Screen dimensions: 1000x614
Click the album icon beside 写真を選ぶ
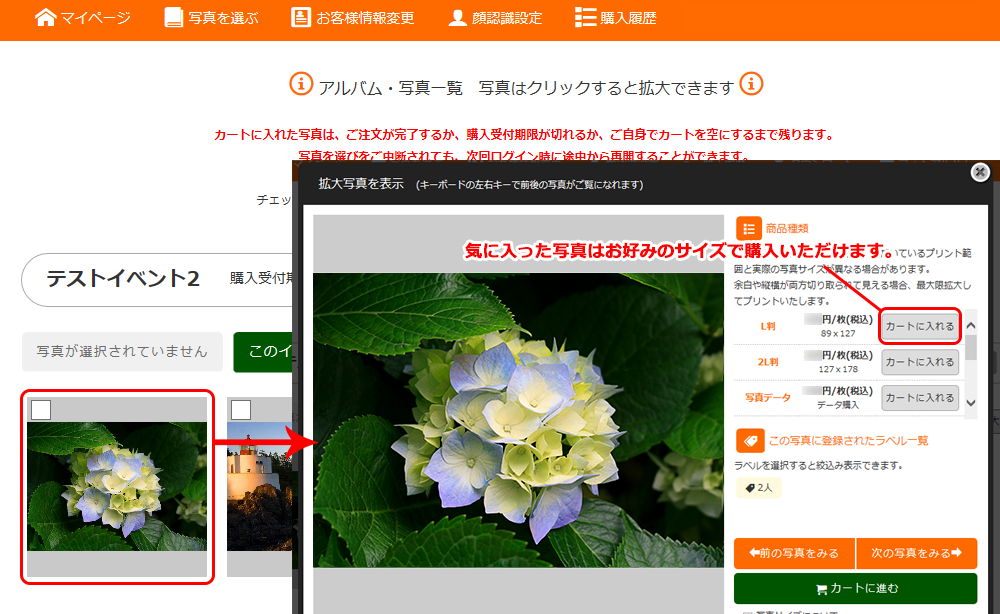tap(174, 17)
